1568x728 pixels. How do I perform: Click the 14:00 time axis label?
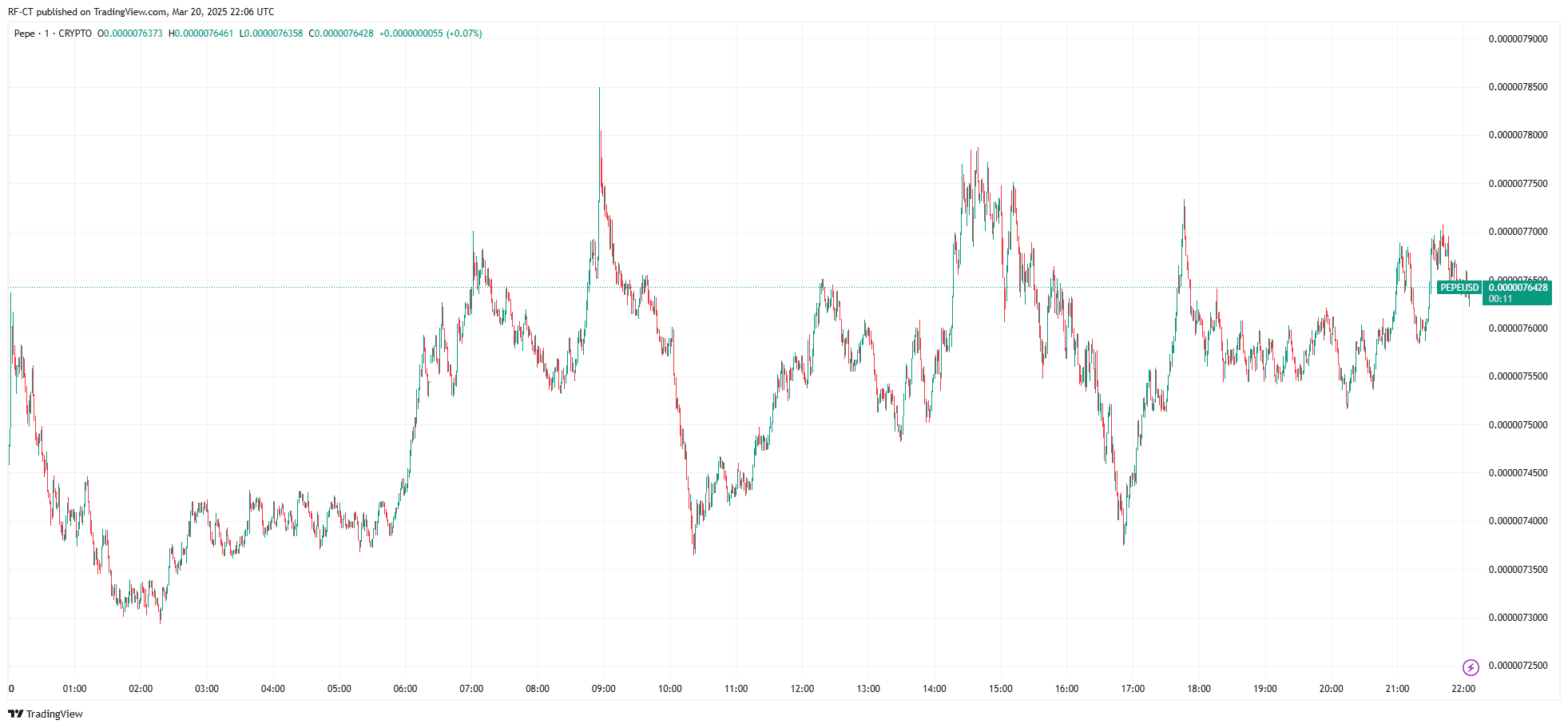point(935,689)
